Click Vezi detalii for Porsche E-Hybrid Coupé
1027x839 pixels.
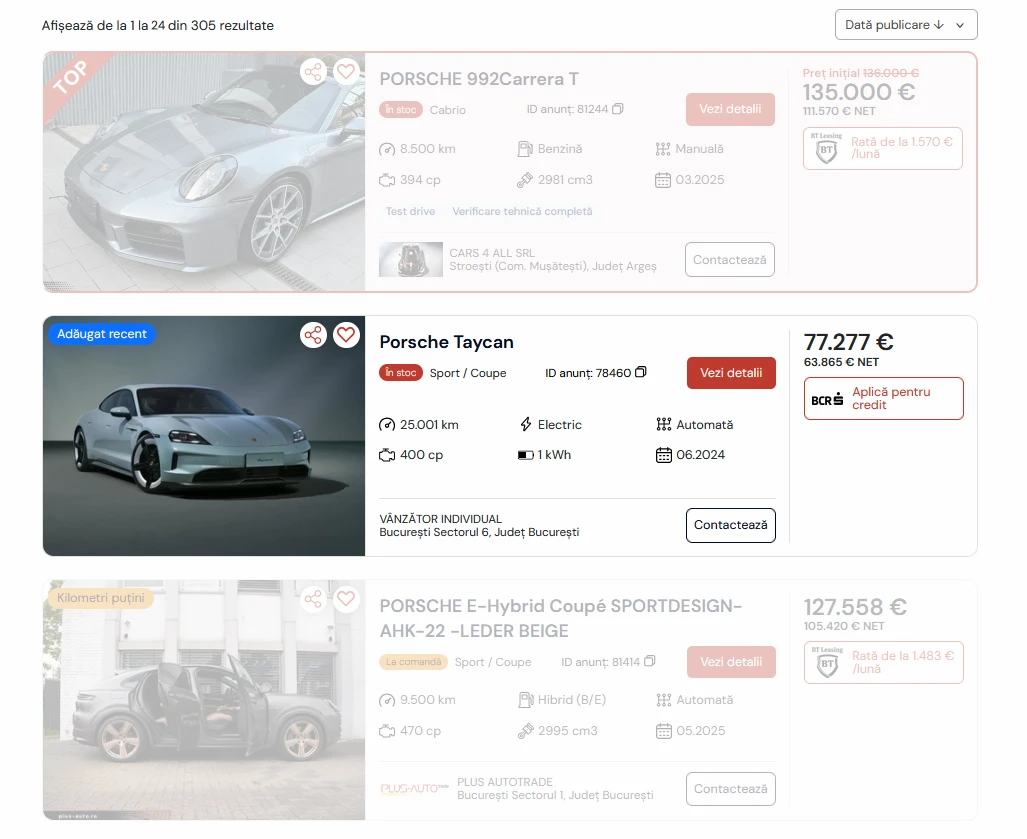[731, 662]
